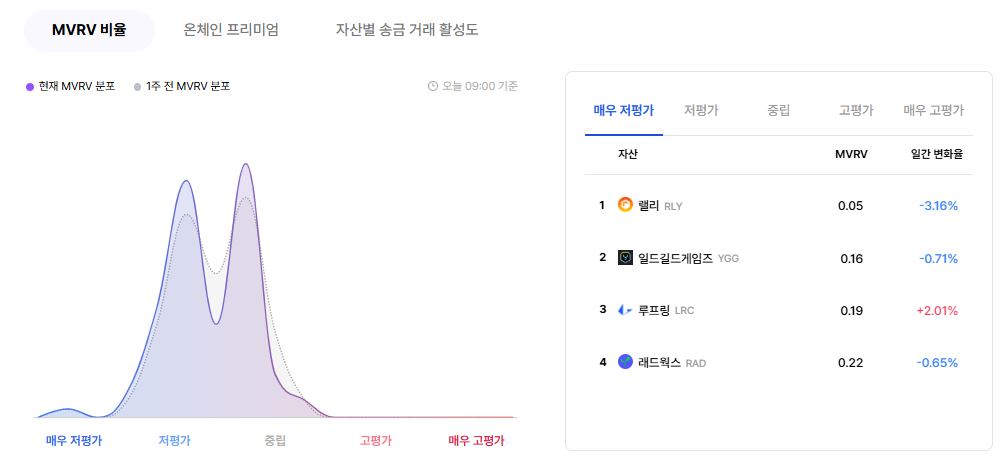The height and width of the screenshot is (457, 1002).
Task: Click the Radworks RAD coin icon
Action: [625, 362]
